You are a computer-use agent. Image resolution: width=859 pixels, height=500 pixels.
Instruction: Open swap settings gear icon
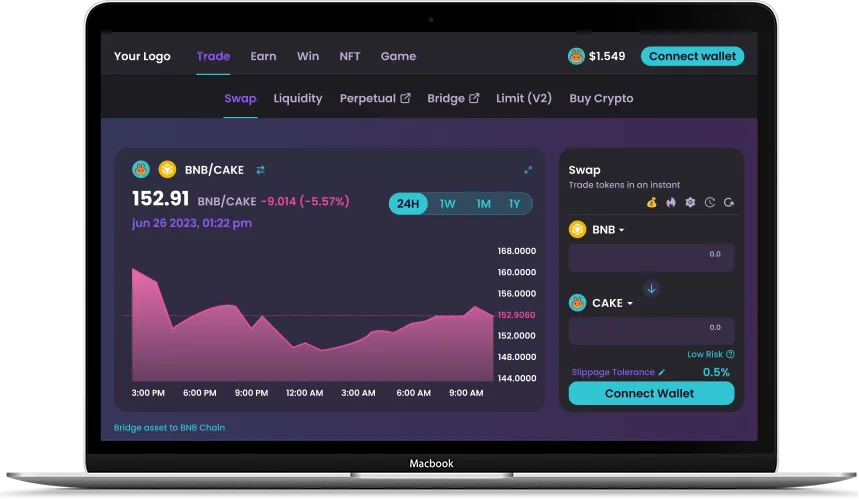pos(690,203)
